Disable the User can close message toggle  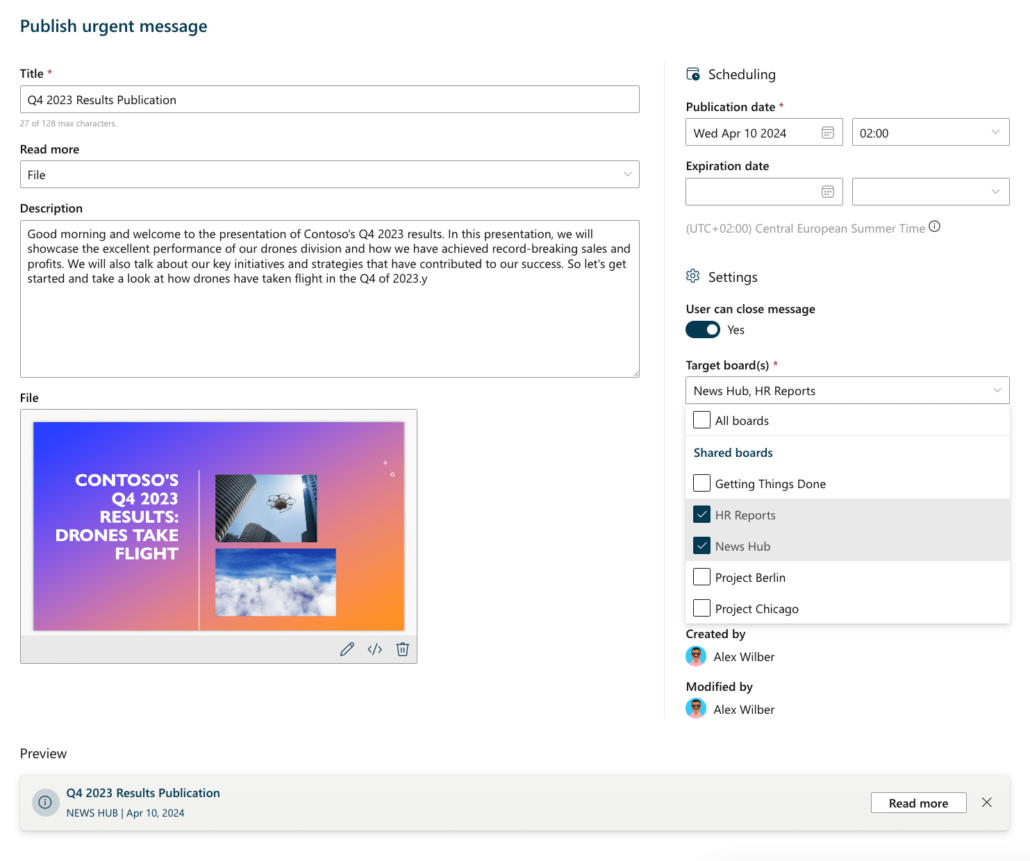click(x=702, y=329)
